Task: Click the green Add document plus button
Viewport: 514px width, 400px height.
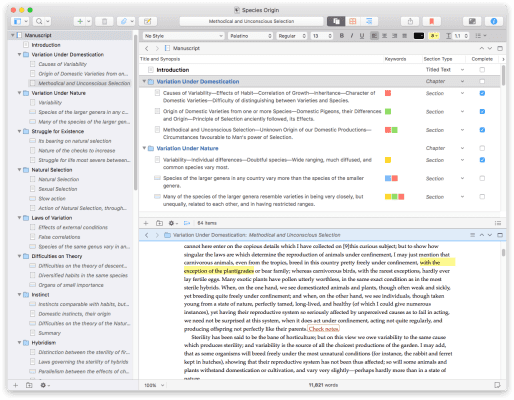Action: click(x=80, y=21)
